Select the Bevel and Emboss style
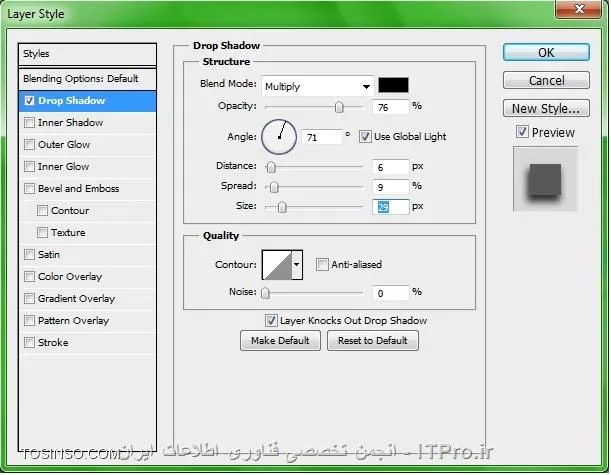 78,189
